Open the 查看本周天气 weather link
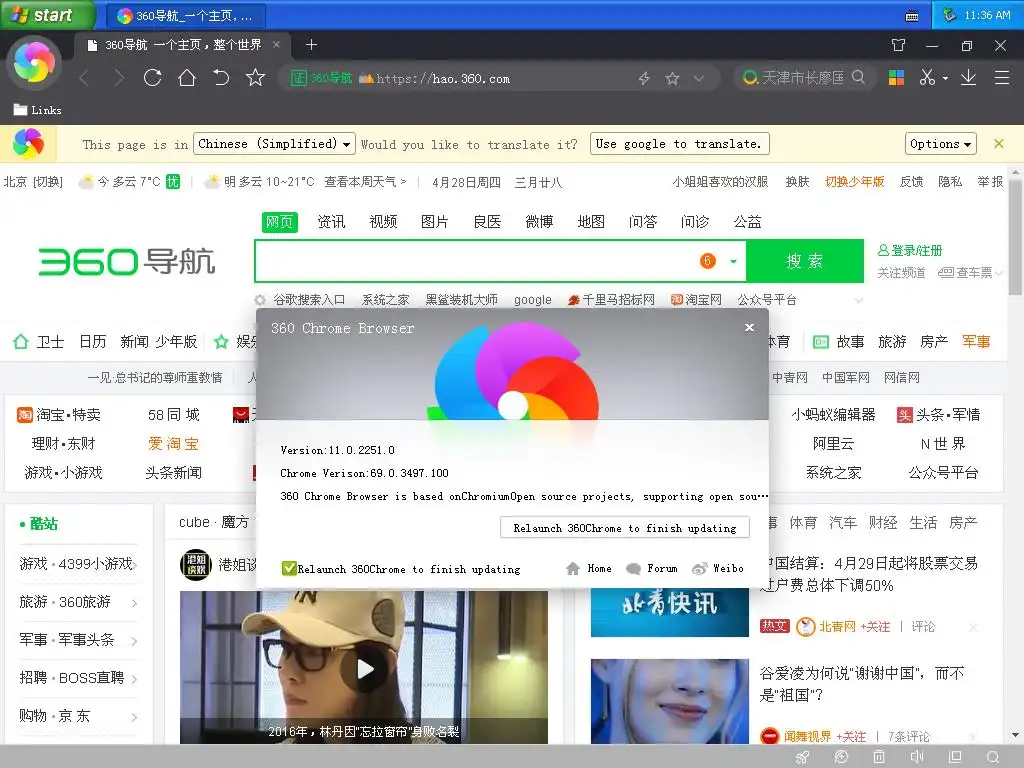This screenshot has width=1024, height=768. coord(364,182)
